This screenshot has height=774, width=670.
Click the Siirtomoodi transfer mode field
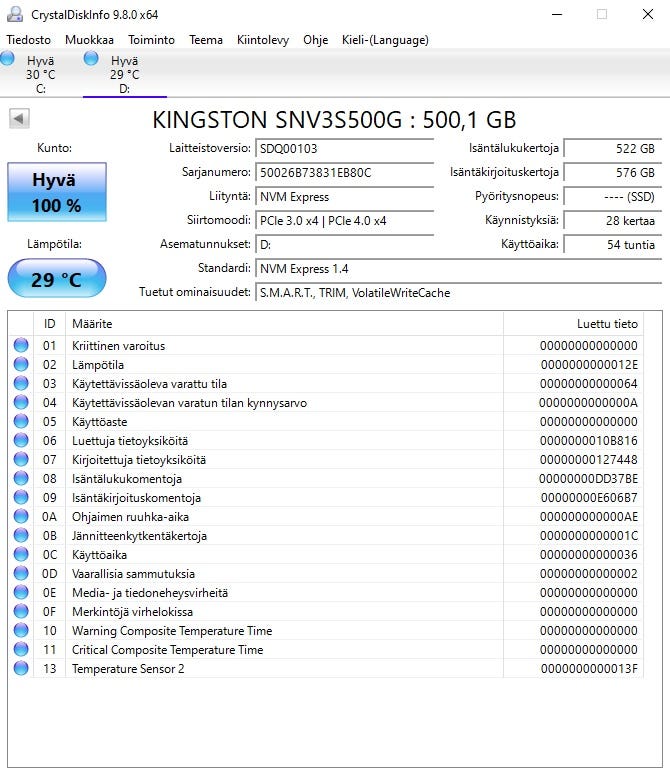pyautogui.click(x=330, y=220)
